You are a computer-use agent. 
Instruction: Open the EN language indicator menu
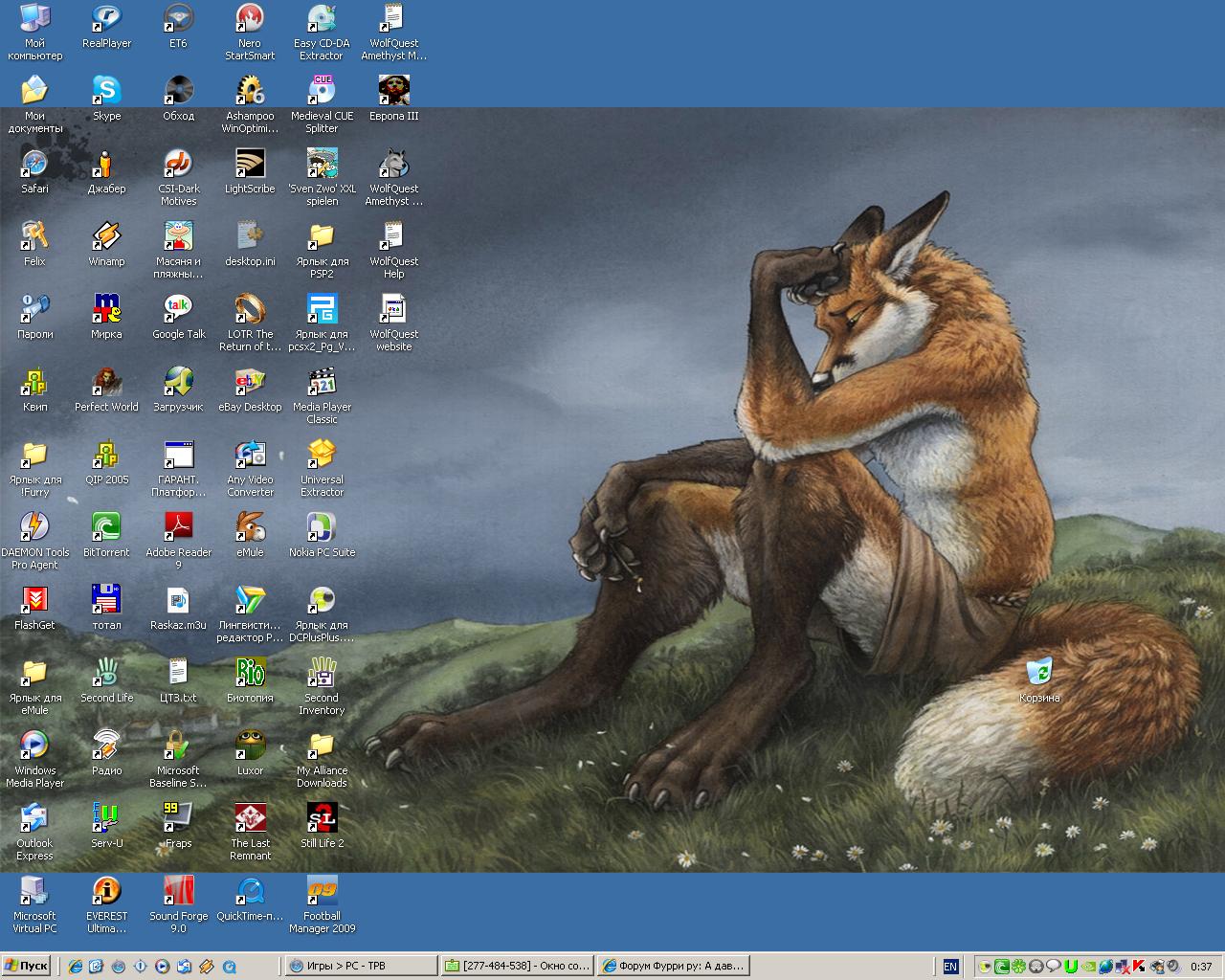point(950,967)
